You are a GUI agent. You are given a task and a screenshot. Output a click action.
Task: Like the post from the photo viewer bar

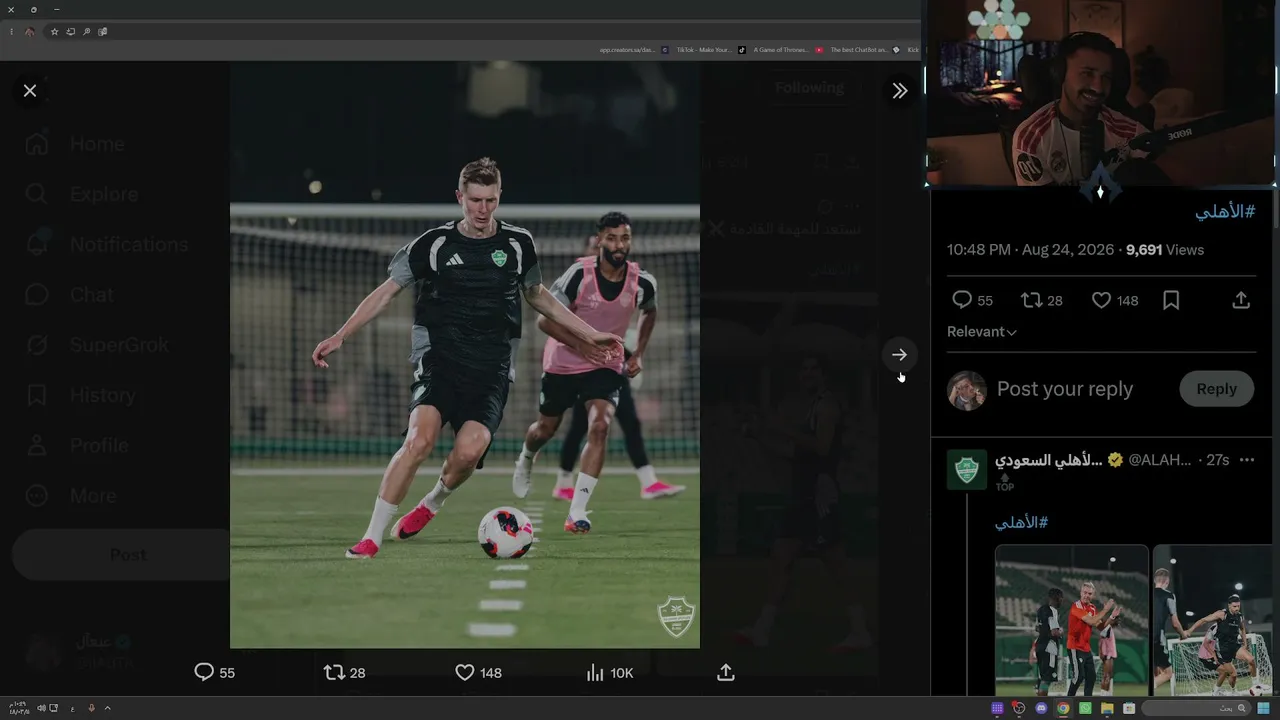pyautogui.click(x=478, y=673)
